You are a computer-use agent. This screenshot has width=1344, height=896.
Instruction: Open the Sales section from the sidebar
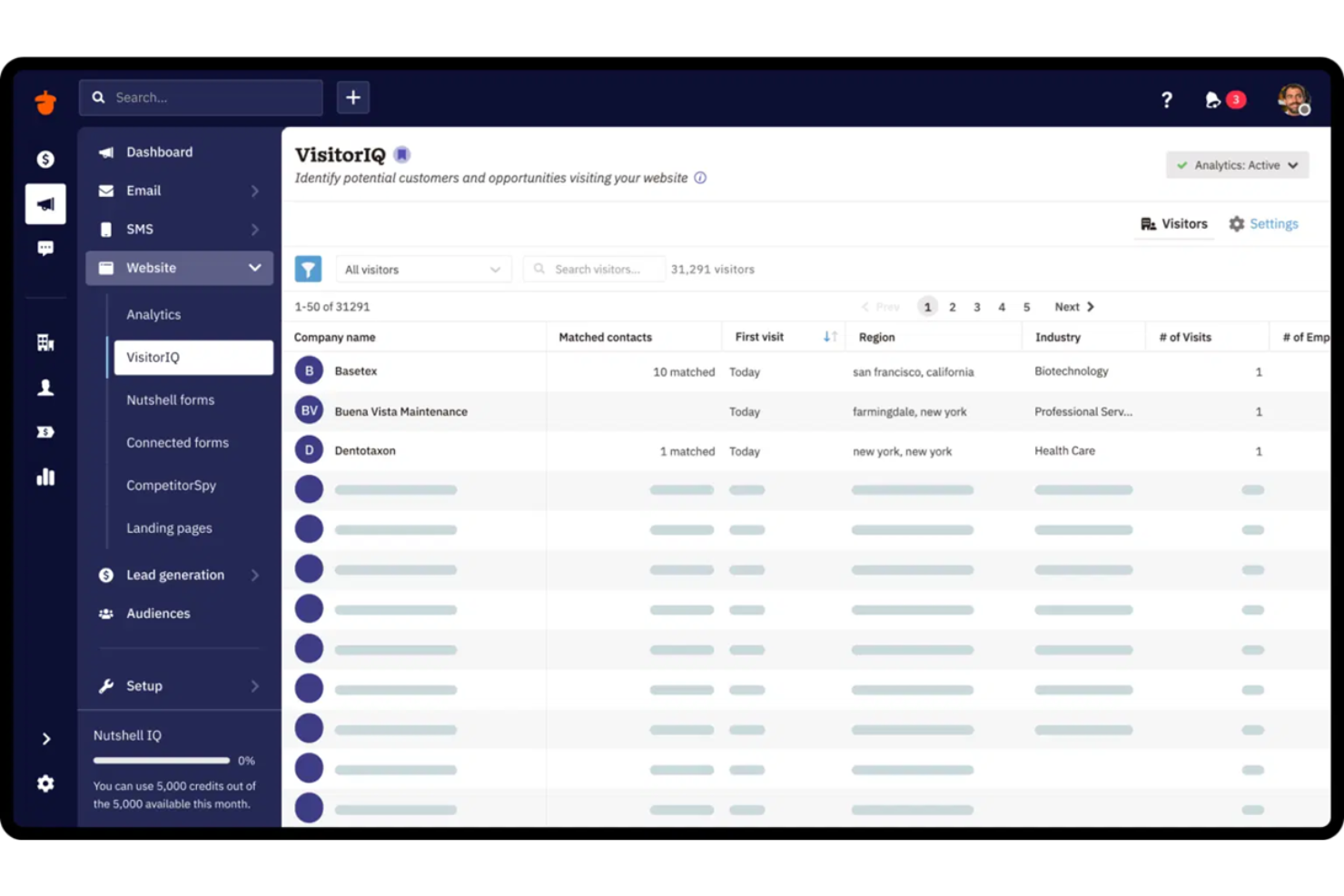pos(45,158)
